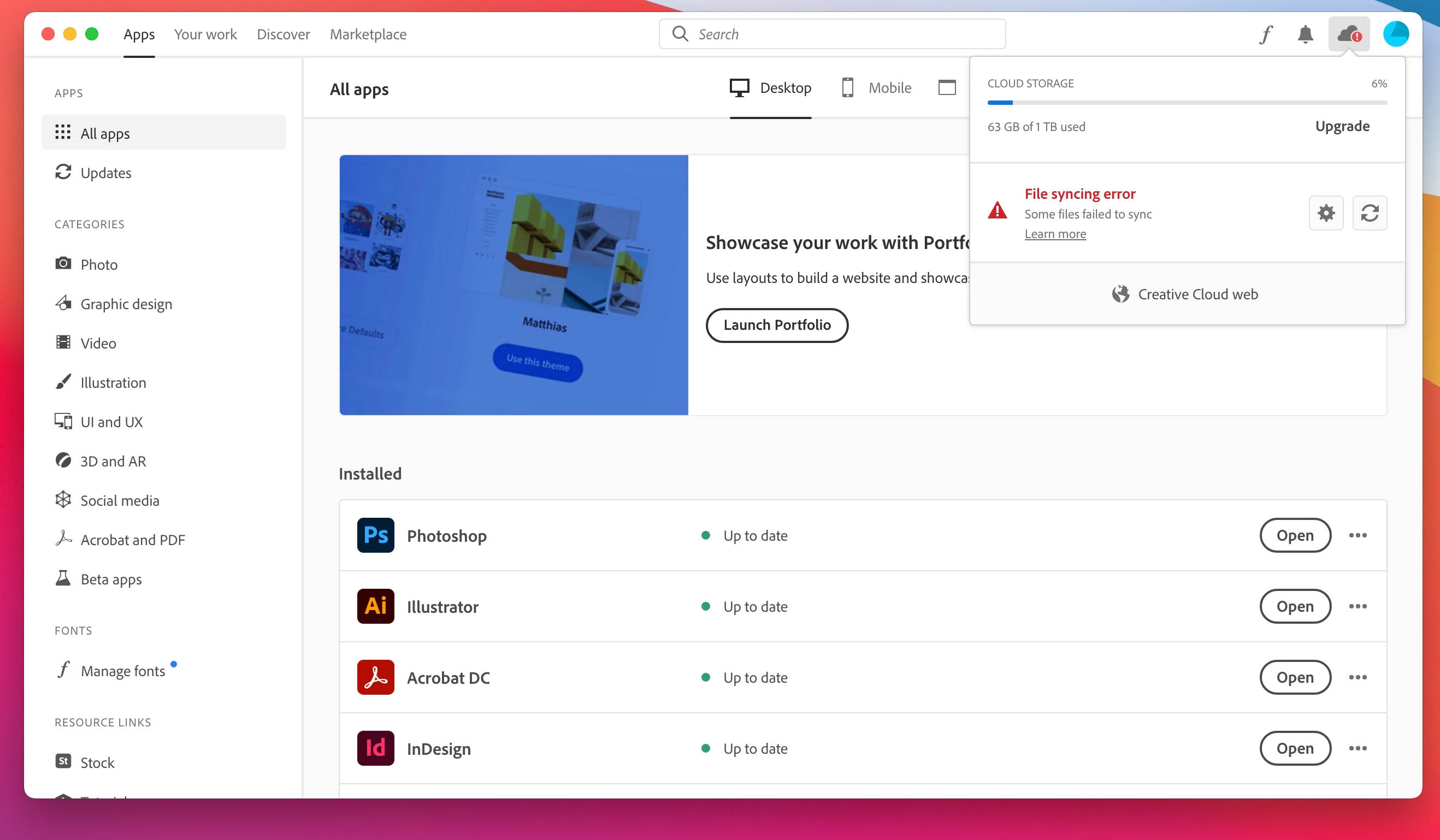Click the Illustrator app icon
The height and width of the screenshot is (840, 1440).
coord(375,606)
